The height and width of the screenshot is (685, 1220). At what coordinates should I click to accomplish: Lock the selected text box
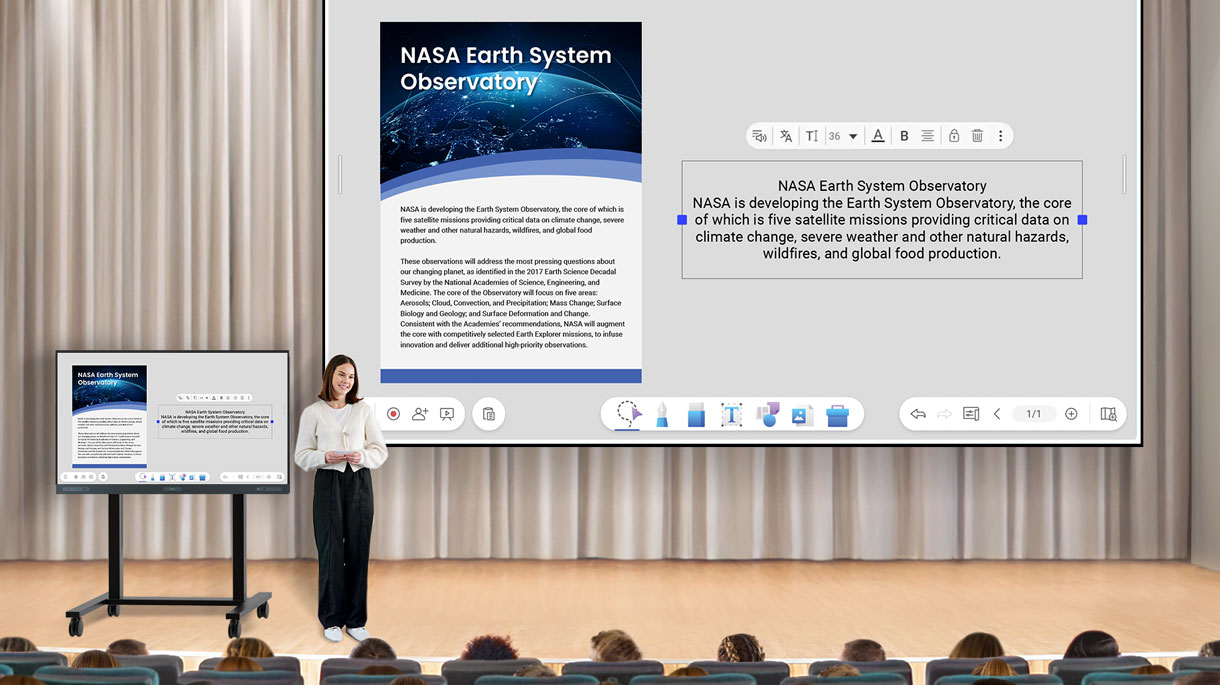tap(954, 136)
